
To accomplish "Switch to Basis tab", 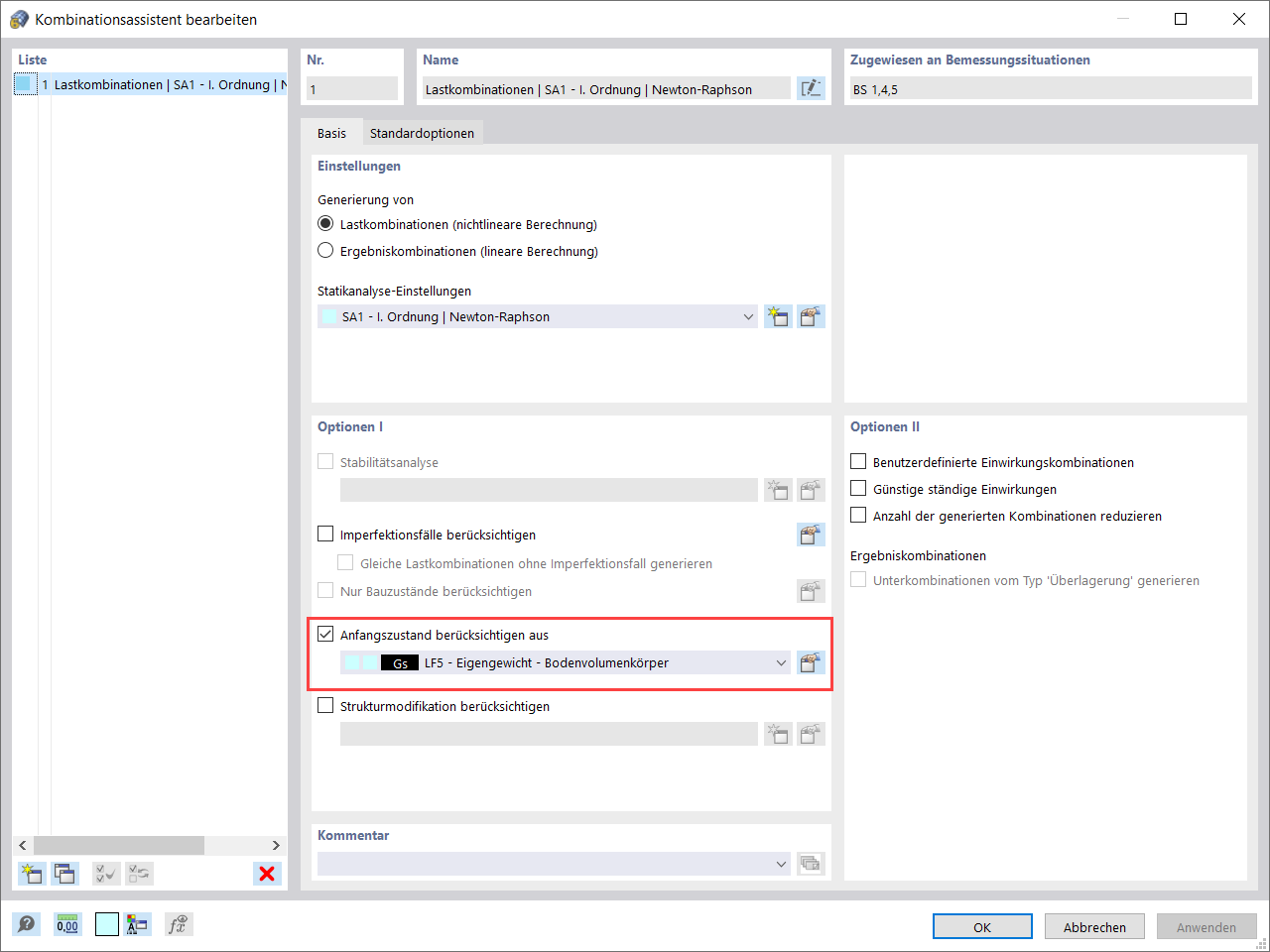I will coord(331,133).
